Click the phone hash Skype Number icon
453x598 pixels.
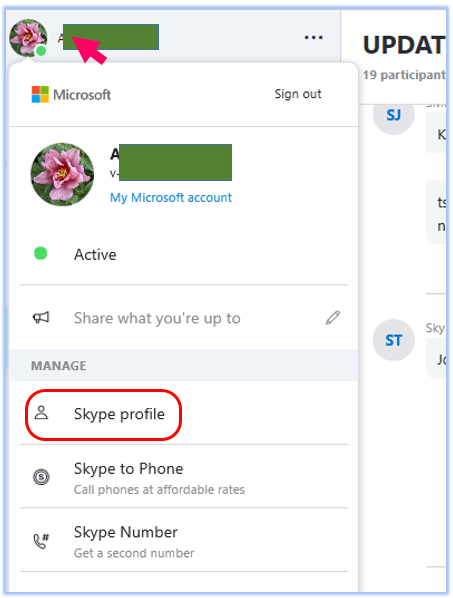41,540
